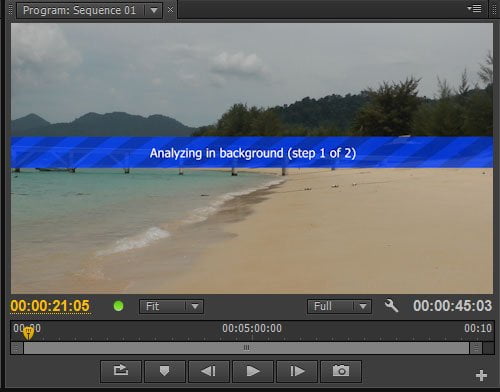This screenshot has height=392, width=500.
Task: Step forward one frame
Action: tap(297, 371)
